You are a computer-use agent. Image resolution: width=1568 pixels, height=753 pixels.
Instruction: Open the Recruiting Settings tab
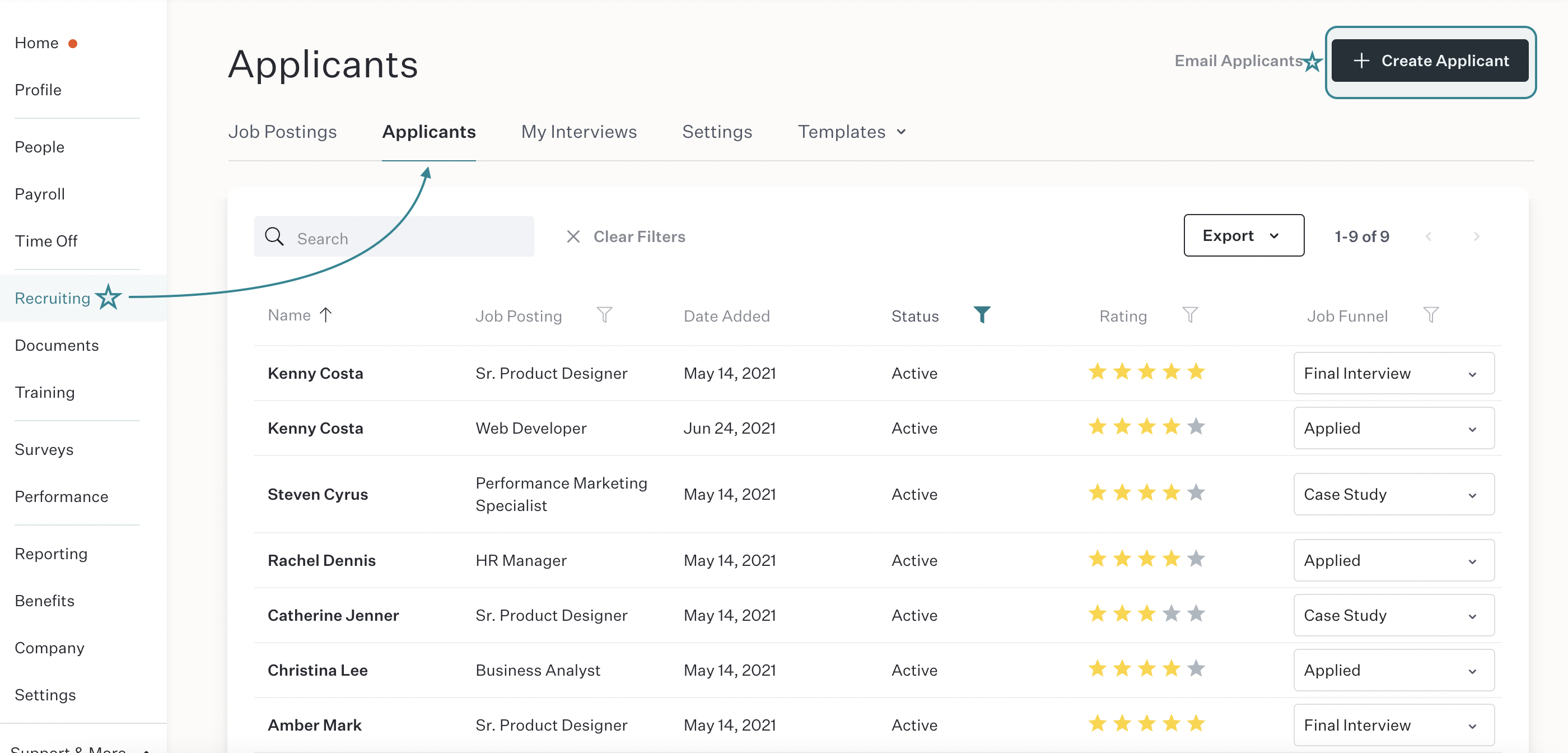click(717, 132)
